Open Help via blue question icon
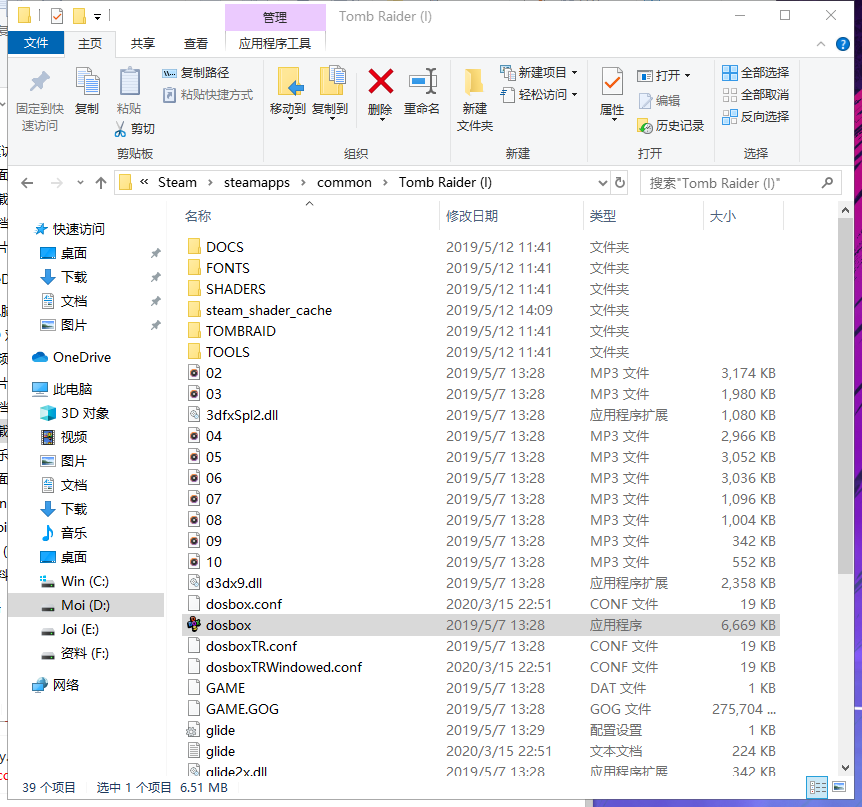Viewport: 862px width, 807px height. click(x=842, y=44)
